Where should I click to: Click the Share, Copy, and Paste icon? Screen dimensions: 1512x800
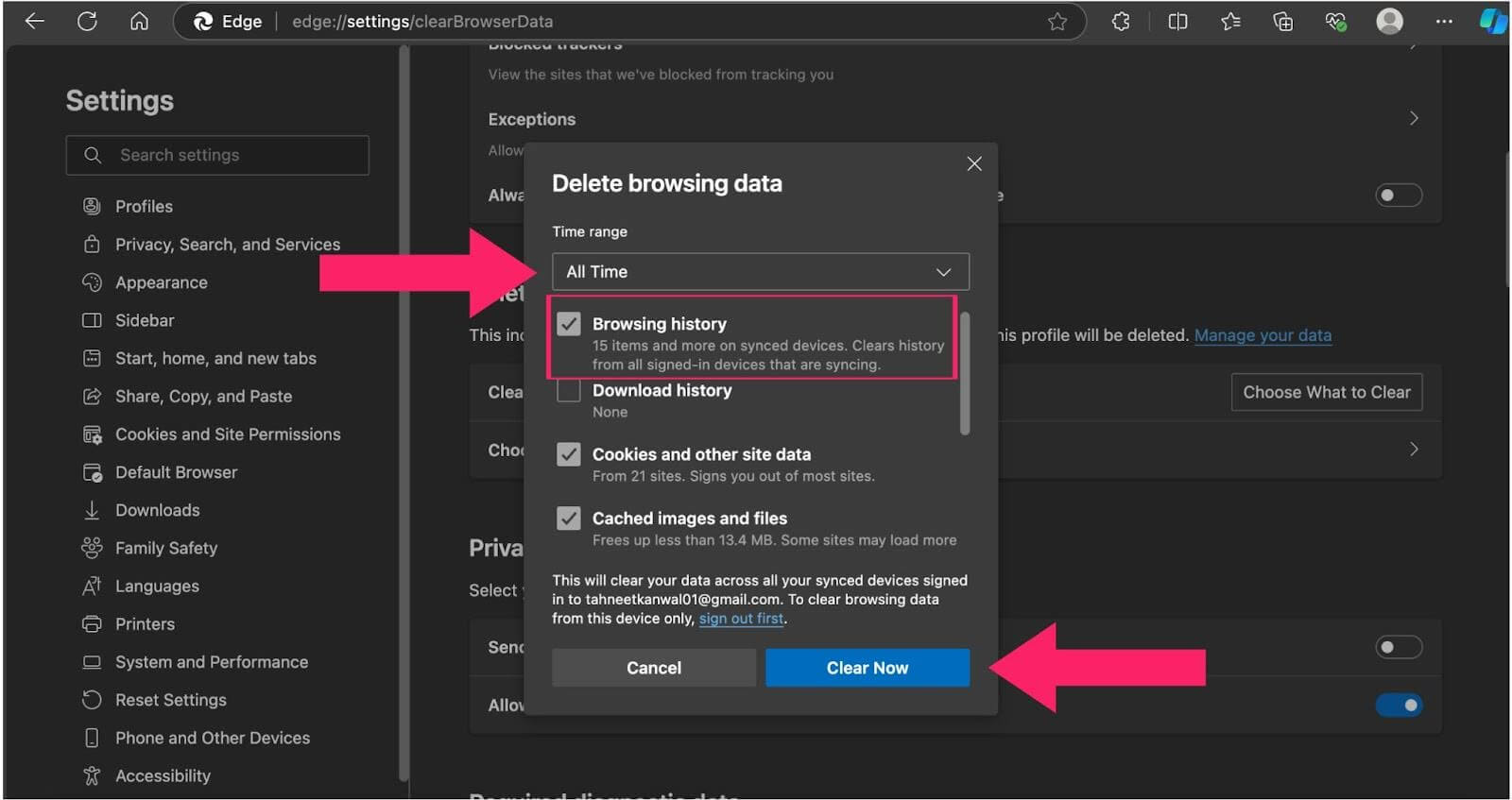92,396
